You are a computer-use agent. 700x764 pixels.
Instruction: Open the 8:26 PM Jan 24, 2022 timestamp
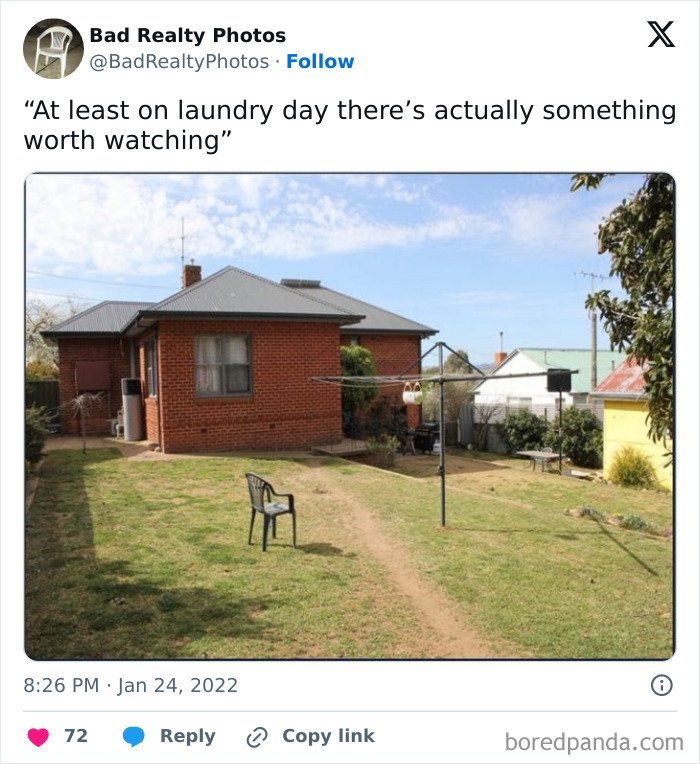click(x=131, y=685)
